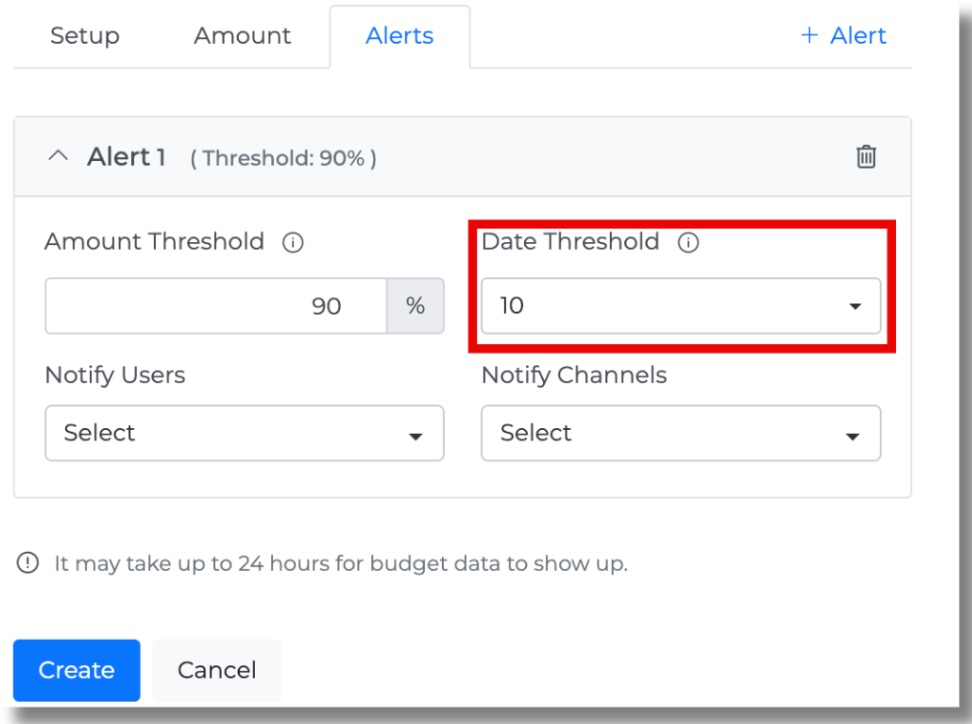
Task: Click the Alert 1 header title
Action: click(x=126, y=157)
